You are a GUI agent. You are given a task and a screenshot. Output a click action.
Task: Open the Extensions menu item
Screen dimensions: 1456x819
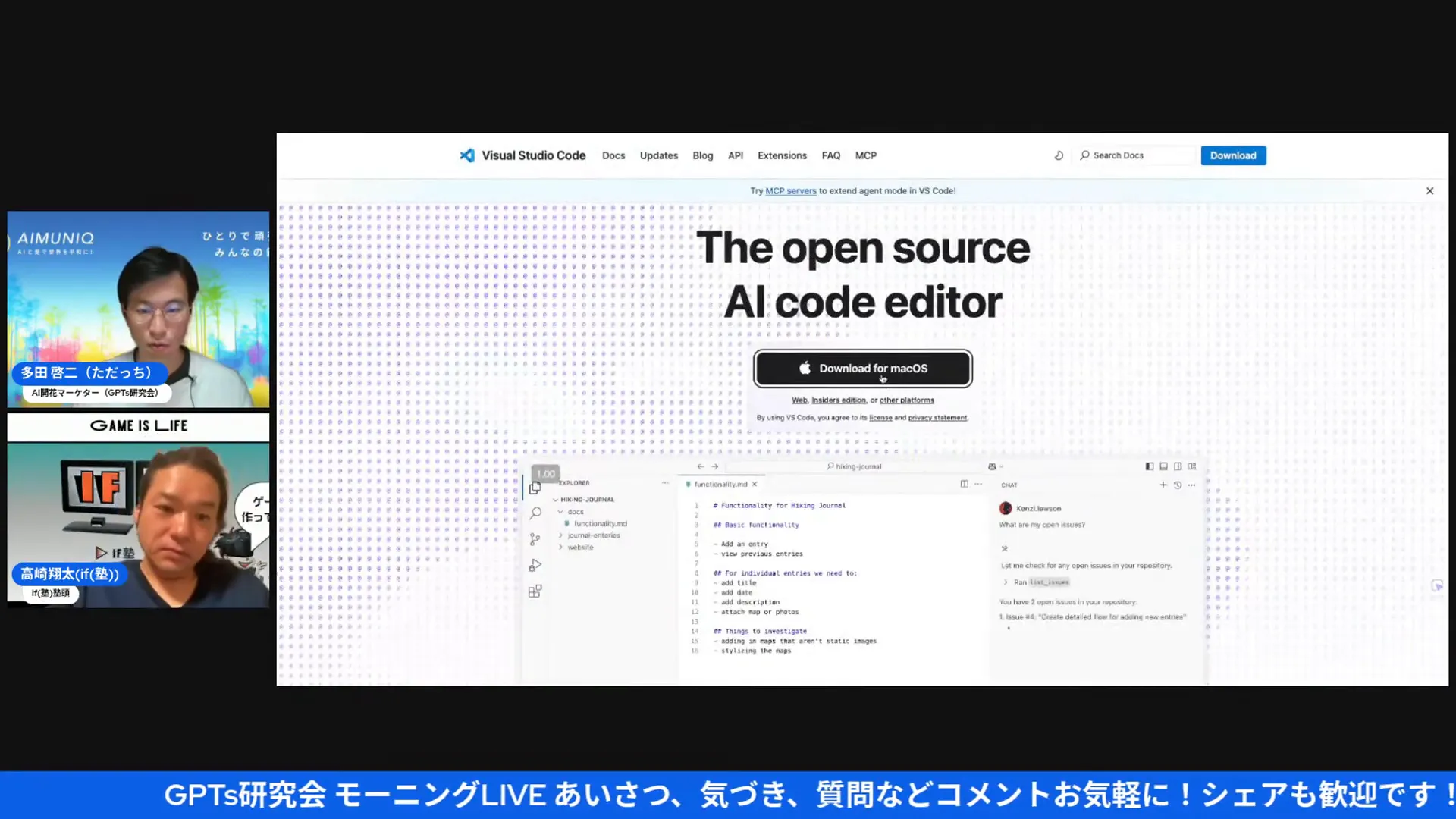pyautogui.click(x=782, y=155)
